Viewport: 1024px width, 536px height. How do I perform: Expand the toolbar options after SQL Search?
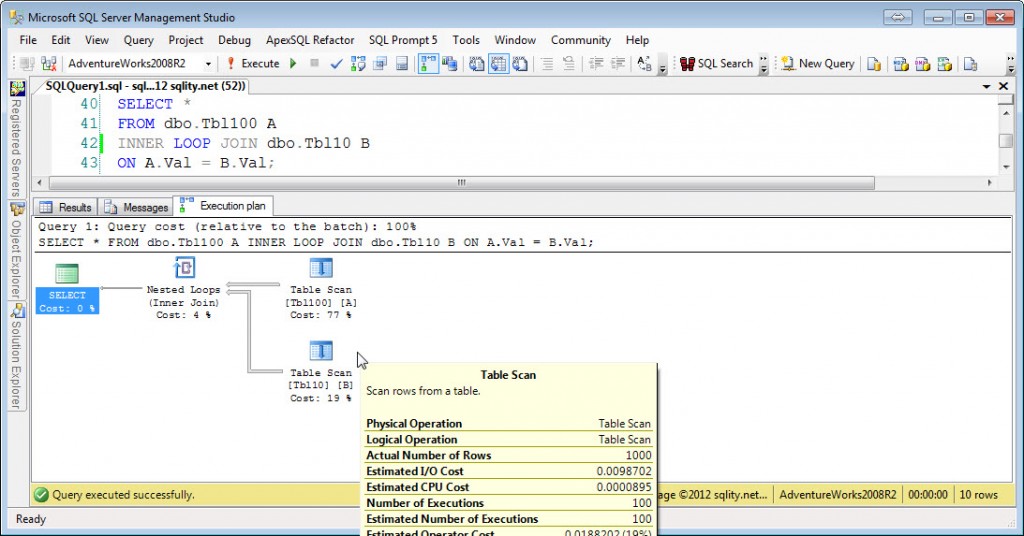[x=763, y=64]
